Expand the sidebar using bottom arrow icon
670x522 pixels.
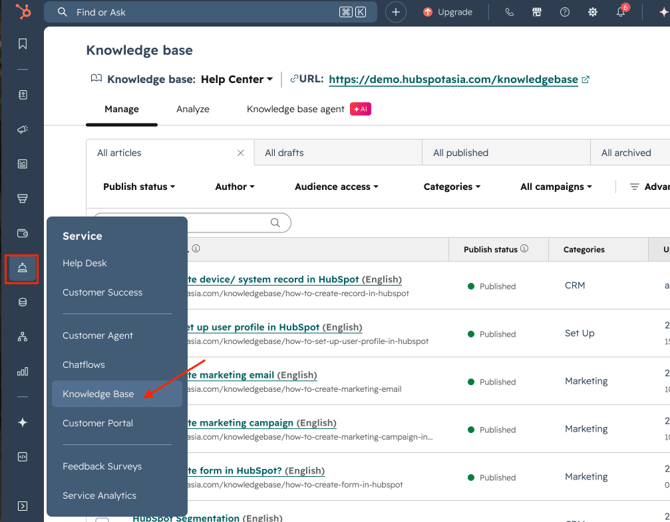point(23,506)
